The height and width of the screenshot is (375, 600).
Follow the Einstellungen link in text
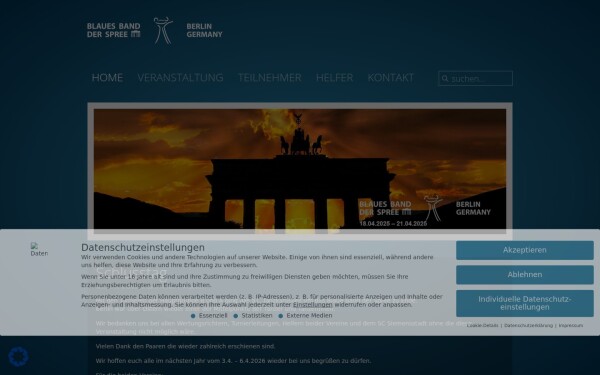[313, 305]
